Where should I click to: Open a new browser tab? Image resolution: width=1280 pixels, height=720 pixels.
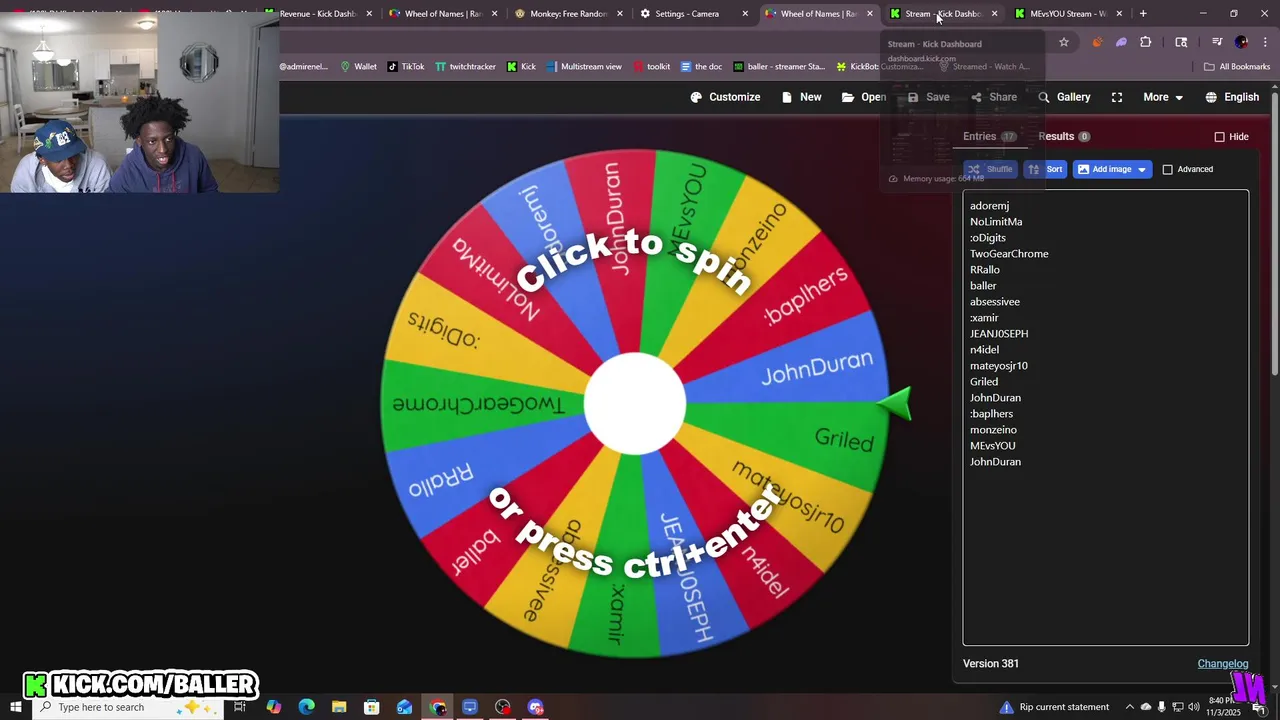[x=1143, y=14]
